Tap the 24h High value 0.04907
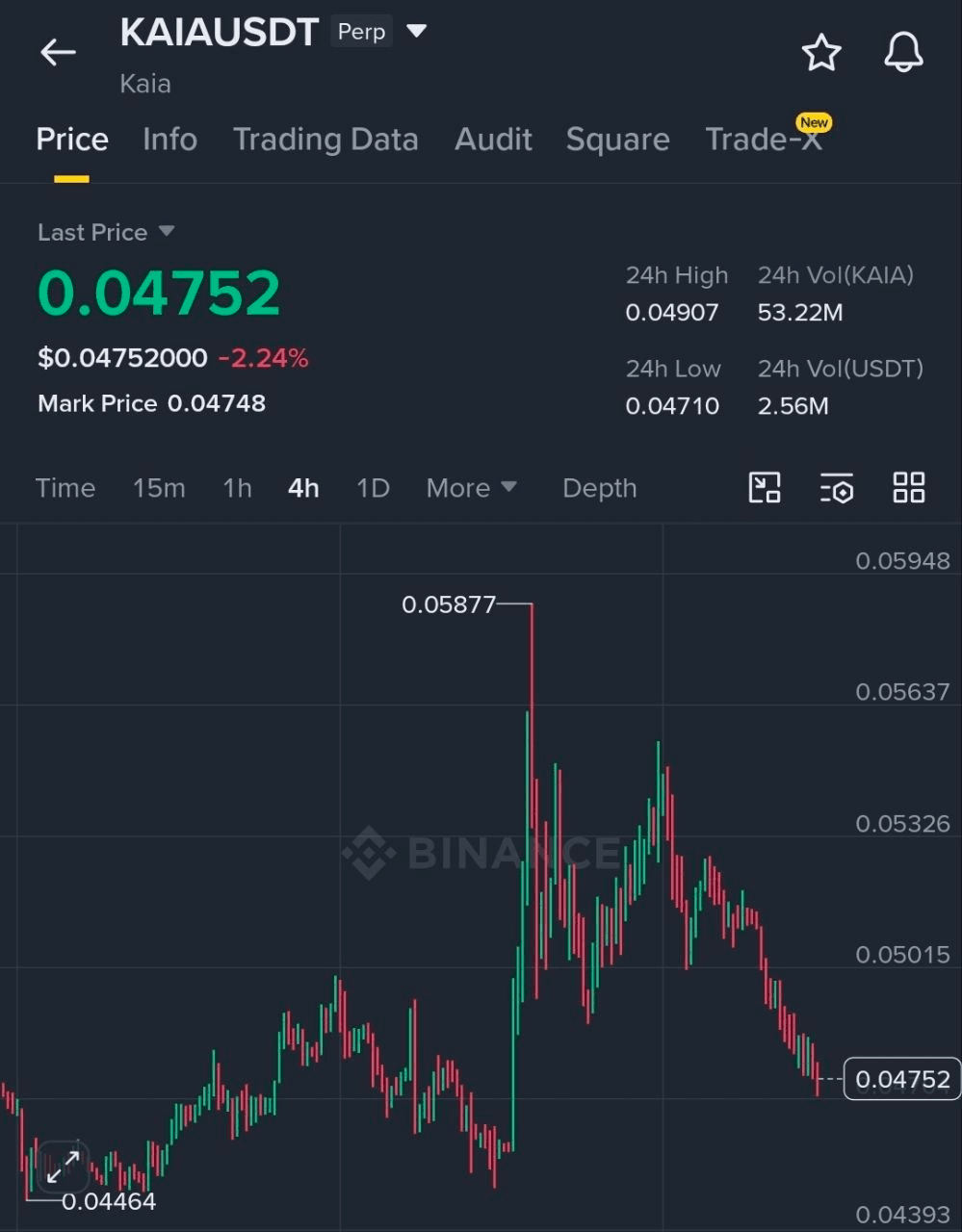The image size is (962, 1232). point(672,312)
